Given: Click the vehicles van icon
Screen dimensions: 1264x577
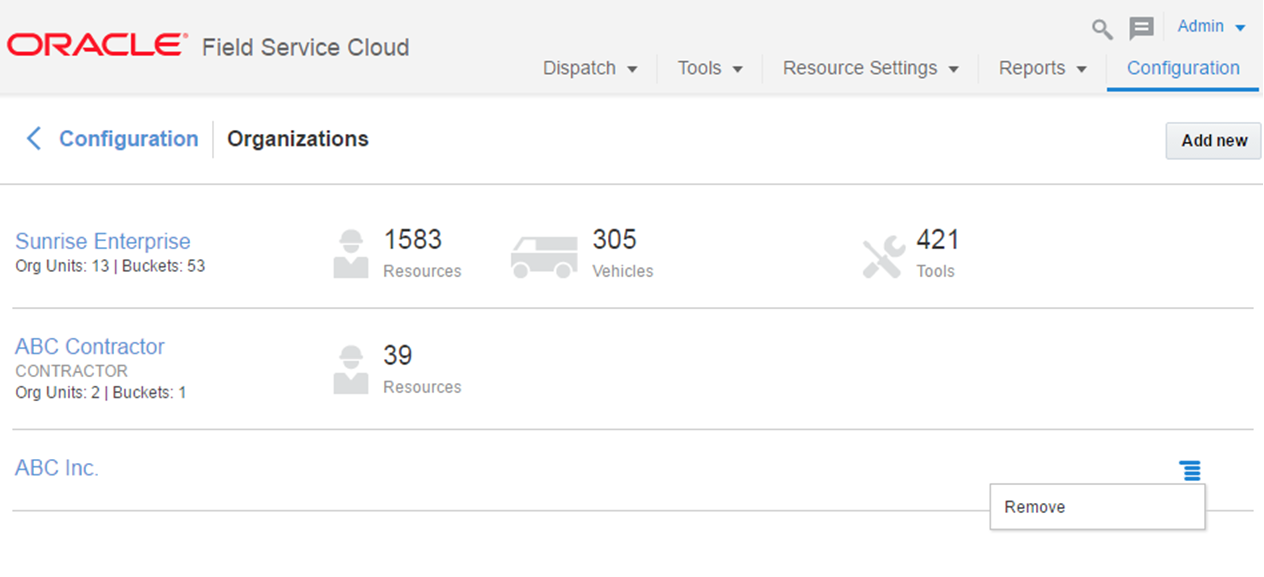Looking at the screenshot, I should [x=544, y=256].
